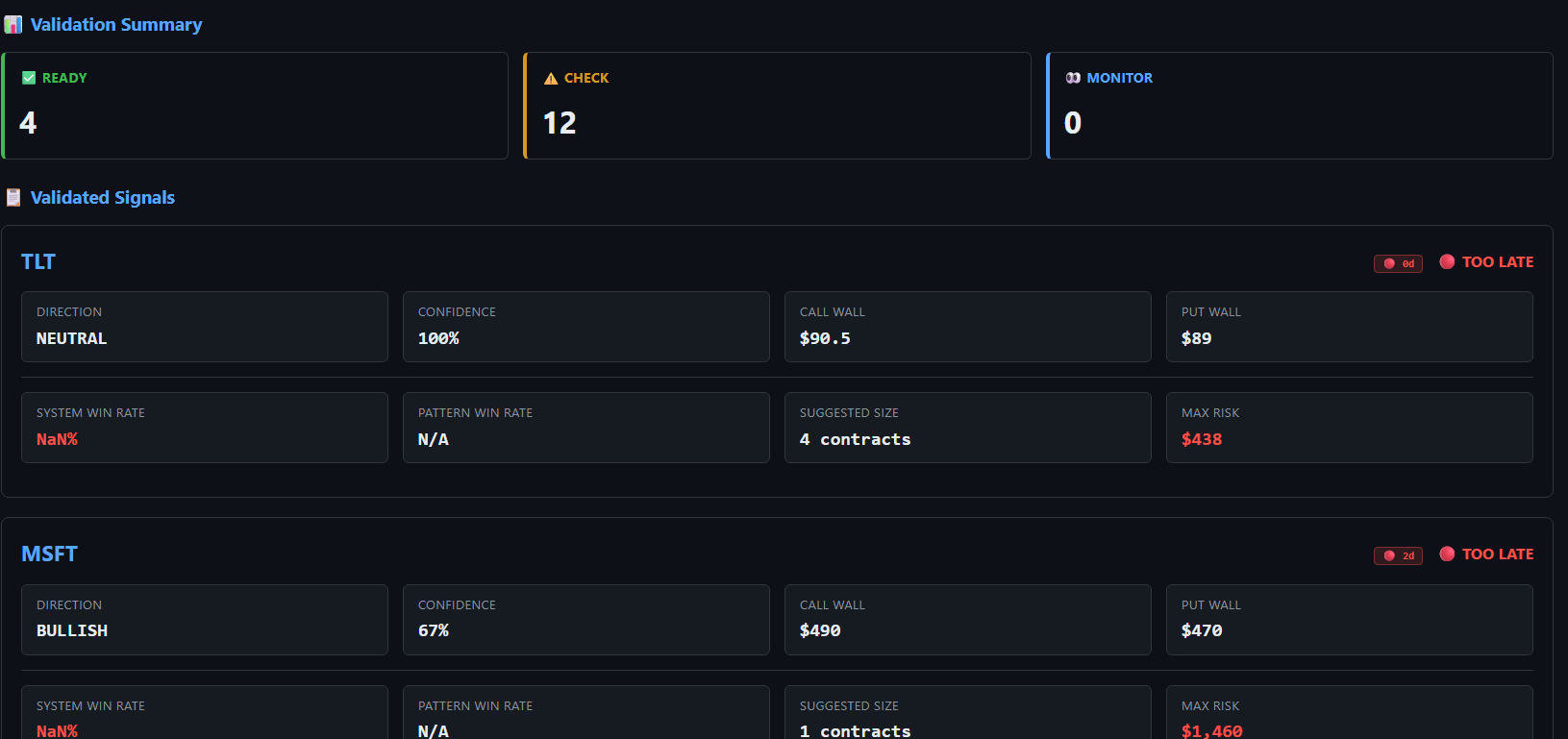Click the Validated Signals heading

[x=103, y=198]
